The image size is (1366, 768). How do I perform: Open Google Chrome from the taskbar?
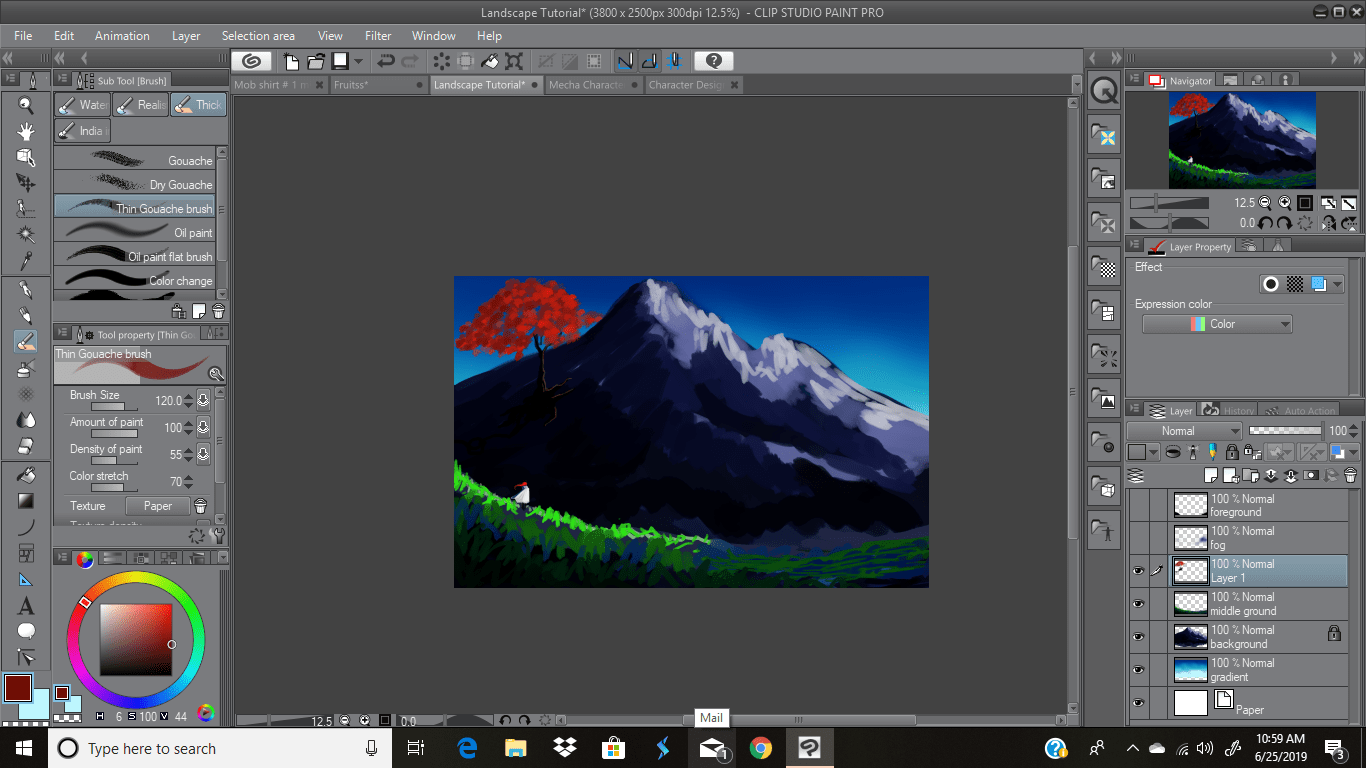761,748
